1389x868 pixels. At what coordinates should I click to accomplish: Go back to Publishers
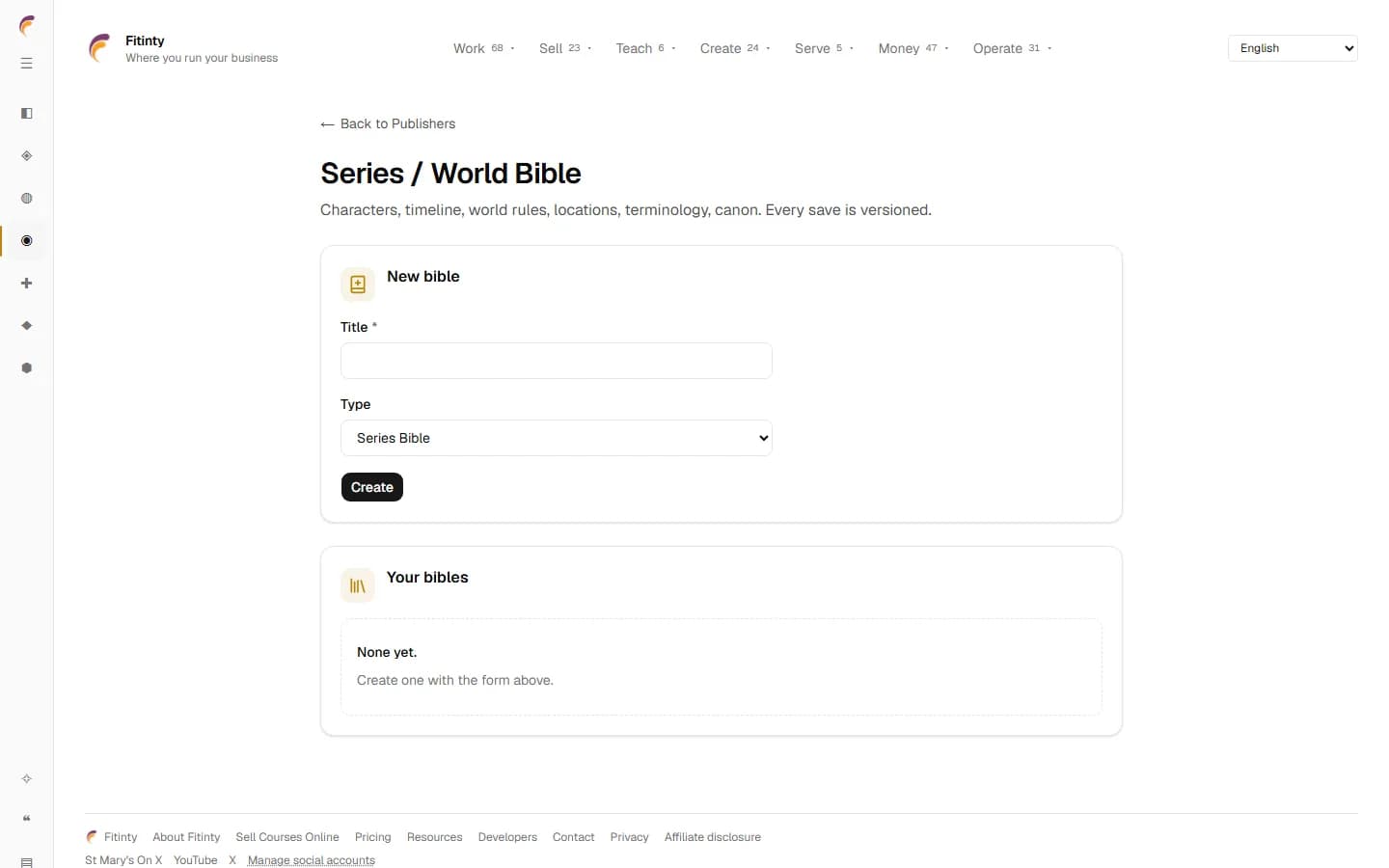pos(388,123)
